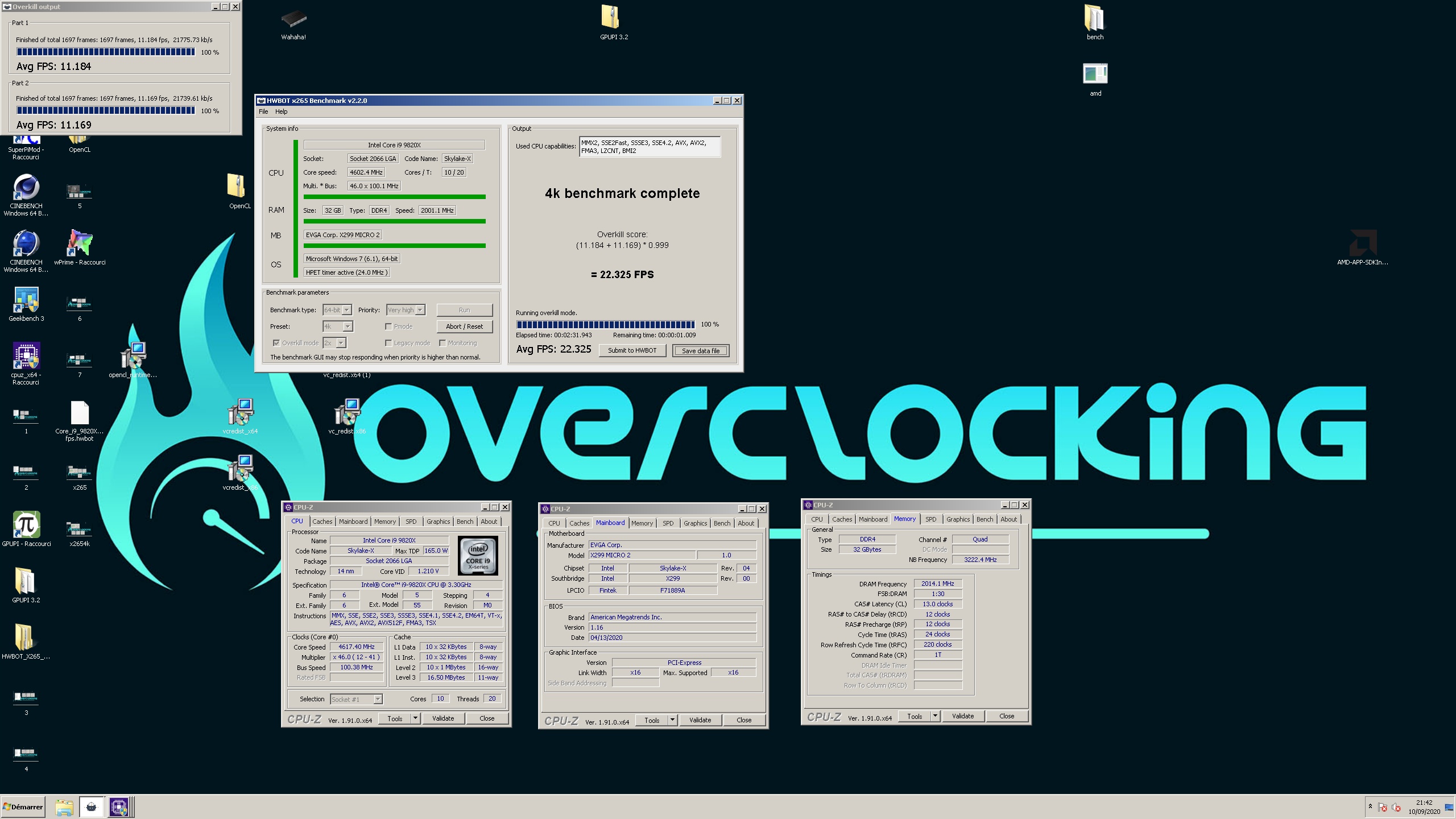The width and height of the screenshot is (1456, 819).
Task: Click Tools button in CPU-Z Memory window
Action: pos(915,716)
